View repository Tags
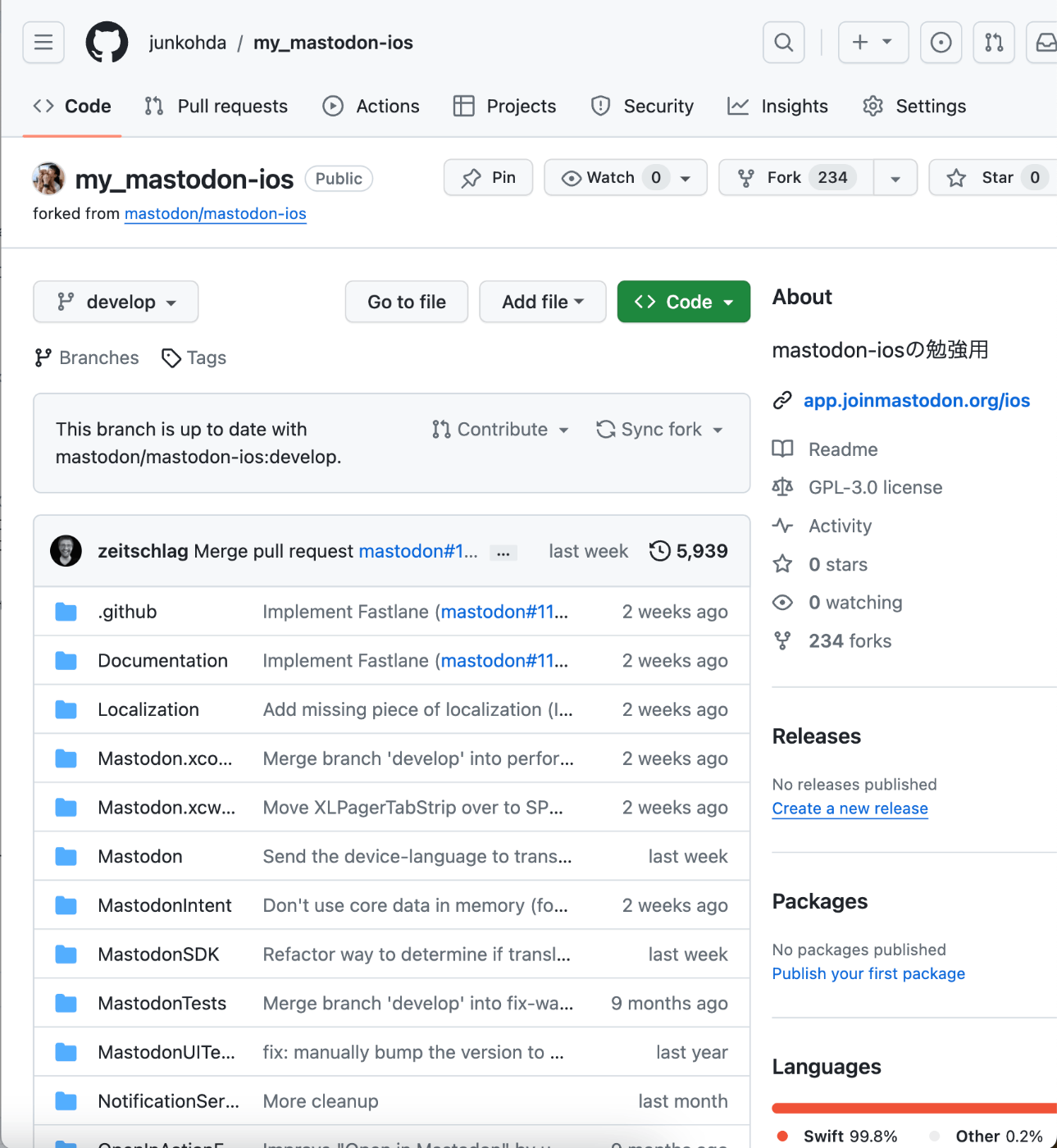Viewport: 1057px width, 1148px height. tap(194, 358)
